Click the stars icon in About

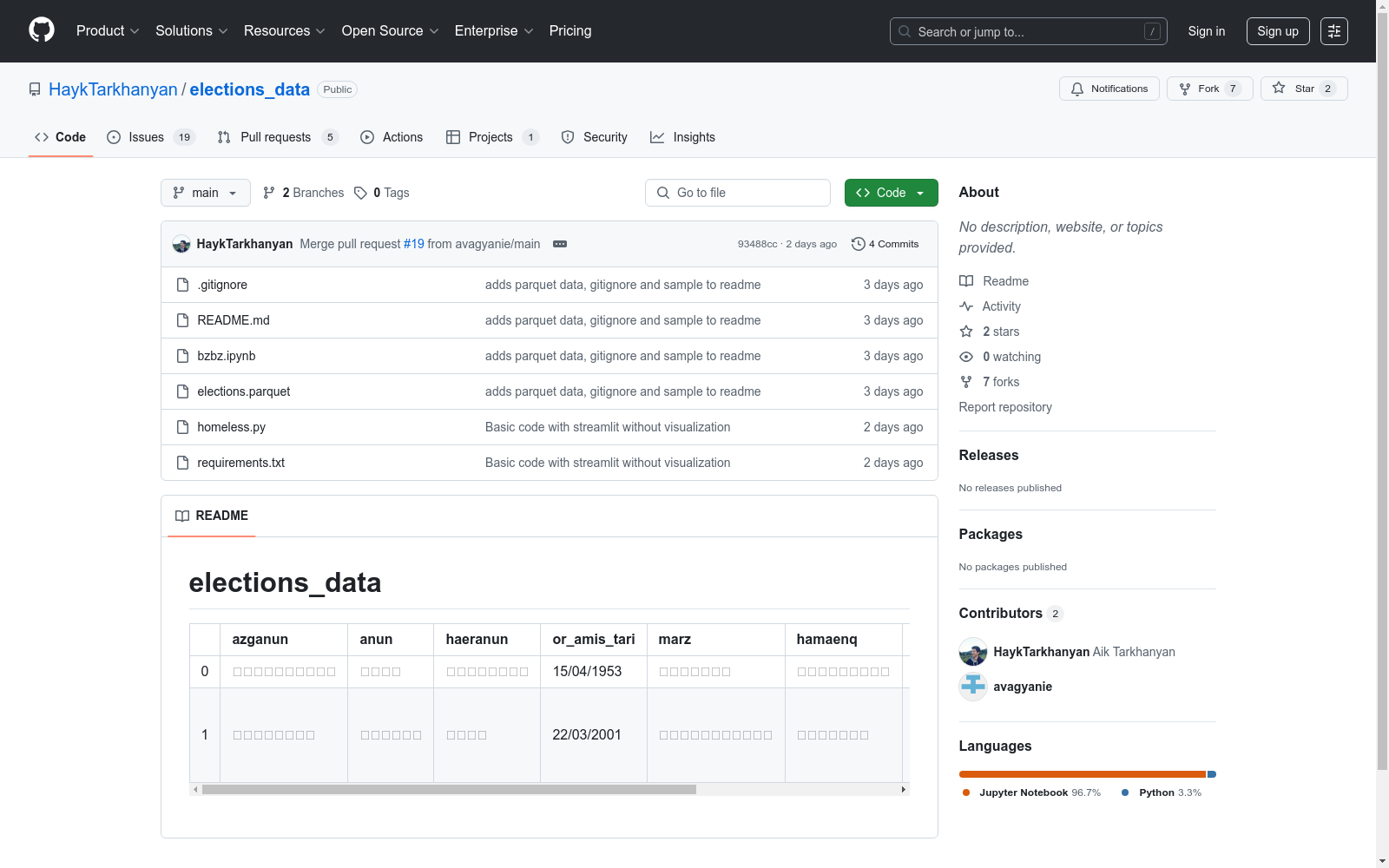[x=966, y=332]
